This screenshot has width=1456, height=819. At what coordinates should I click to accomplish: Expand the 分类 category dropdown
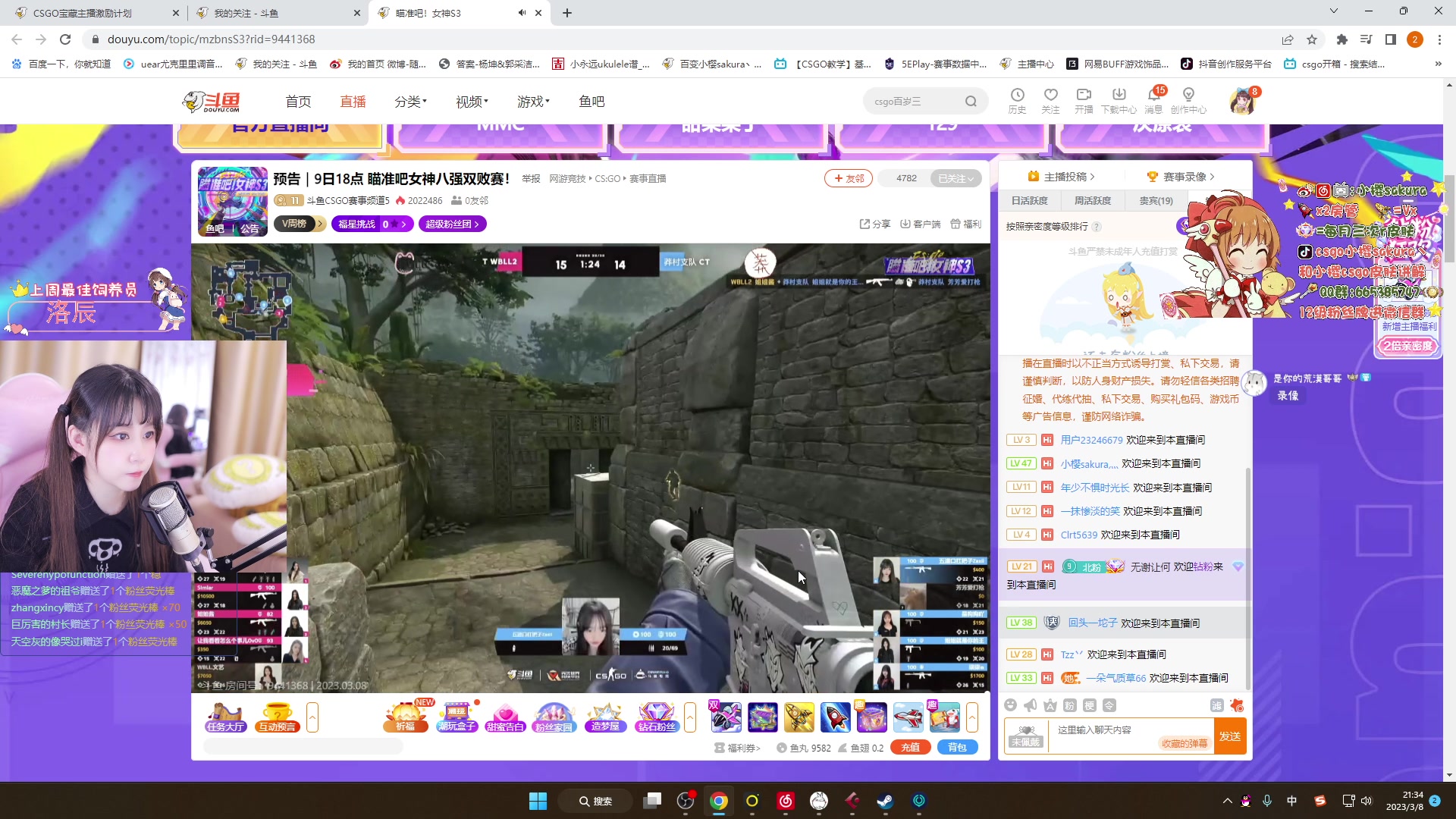411,102
